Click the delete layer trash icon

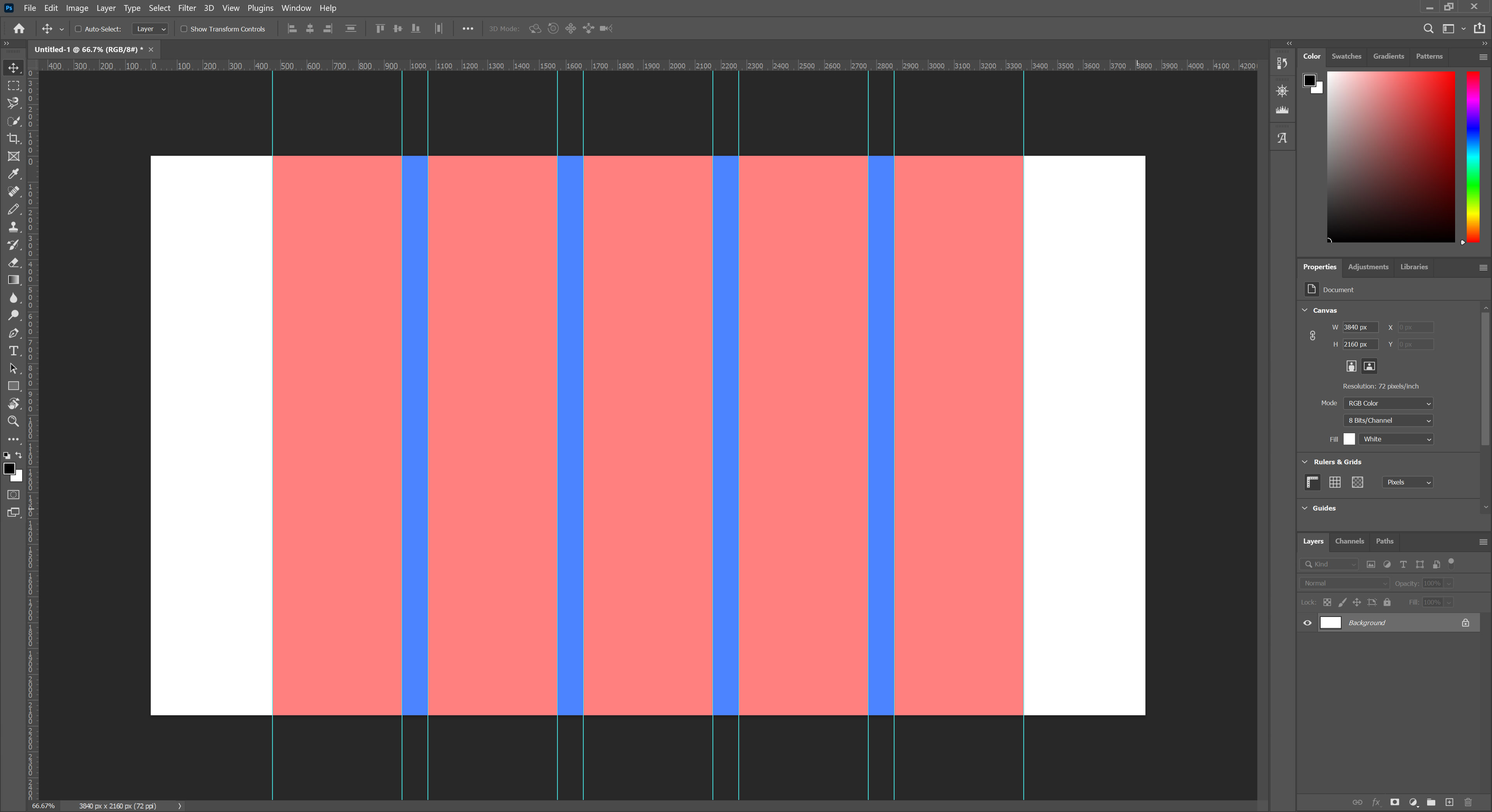click(1468, 802)
